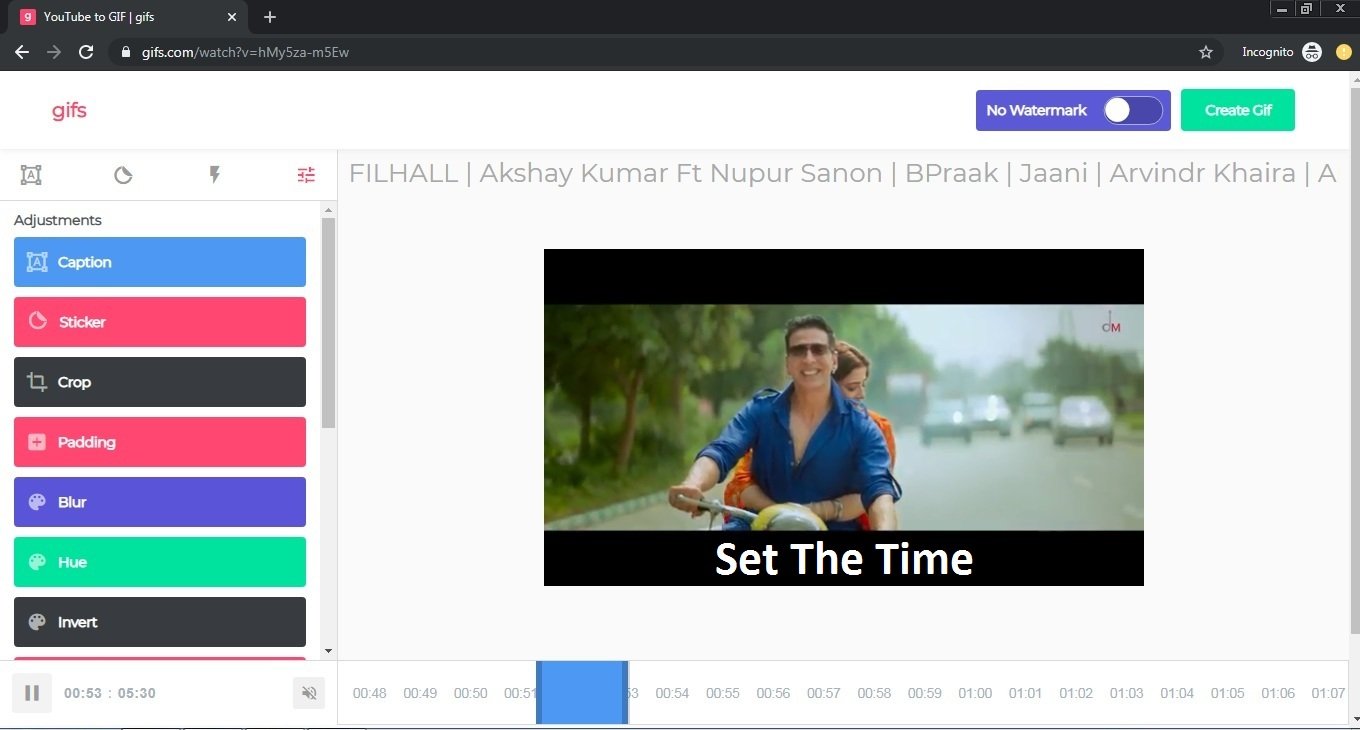Screen dimensions: 1360x730
Task: Apply the Blur adjustment
Action: tap(160, 502)
